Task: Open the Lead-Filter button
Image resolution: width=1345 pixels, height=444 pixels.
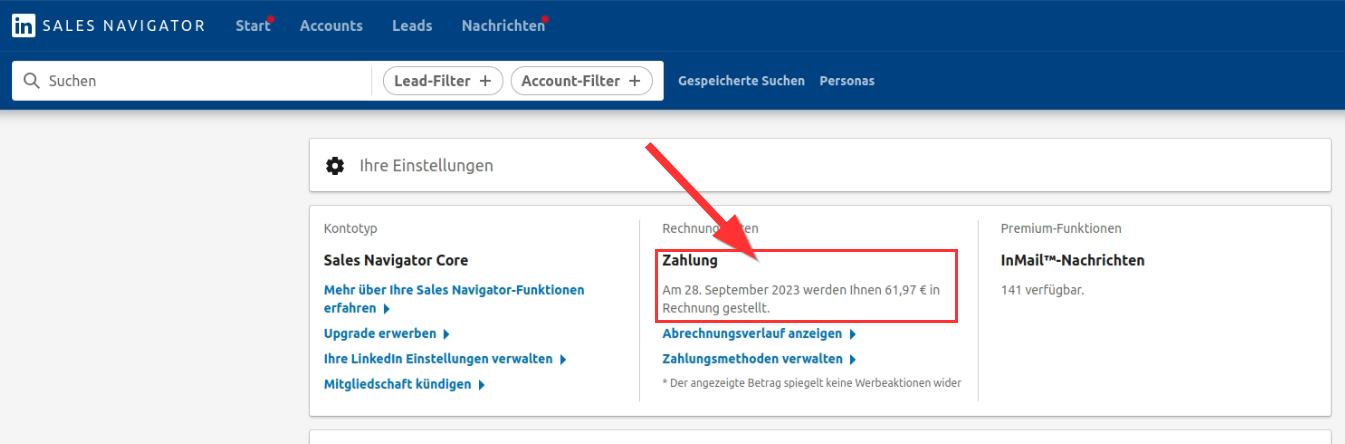Action: [x=443, y=81]
